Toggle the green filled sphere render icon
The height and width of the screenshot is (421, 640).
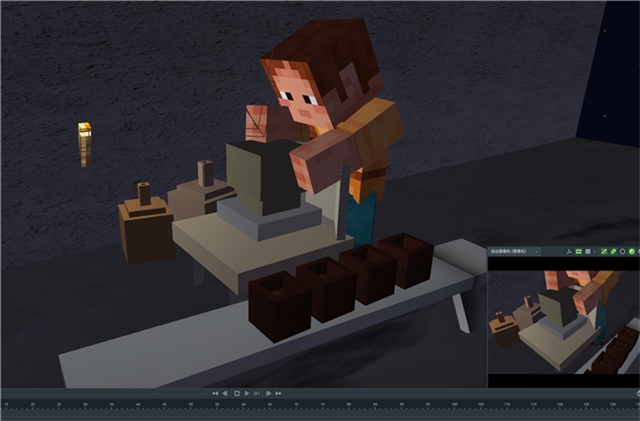632,252
